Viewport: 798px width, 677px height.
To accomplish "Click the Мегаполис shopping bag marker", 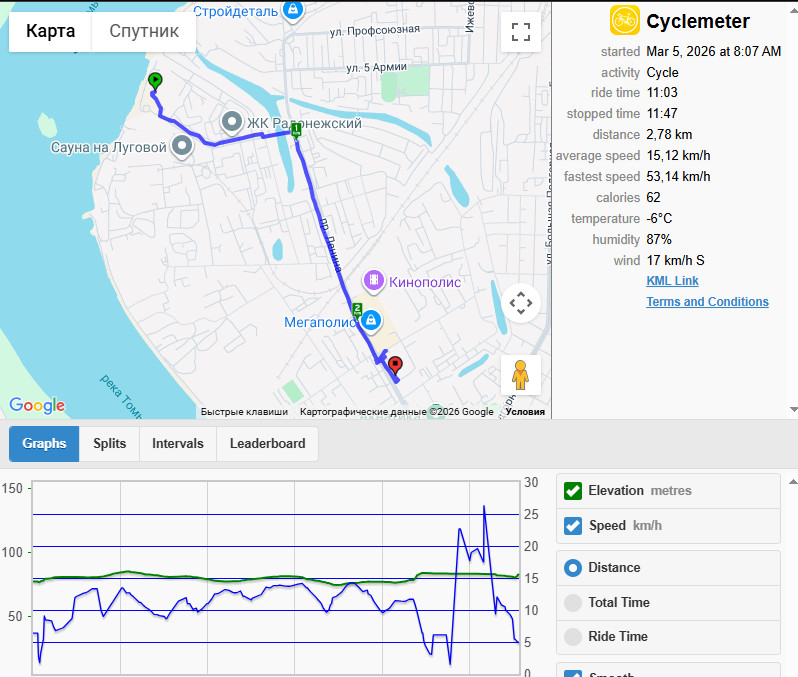I will tap(370, 320).
